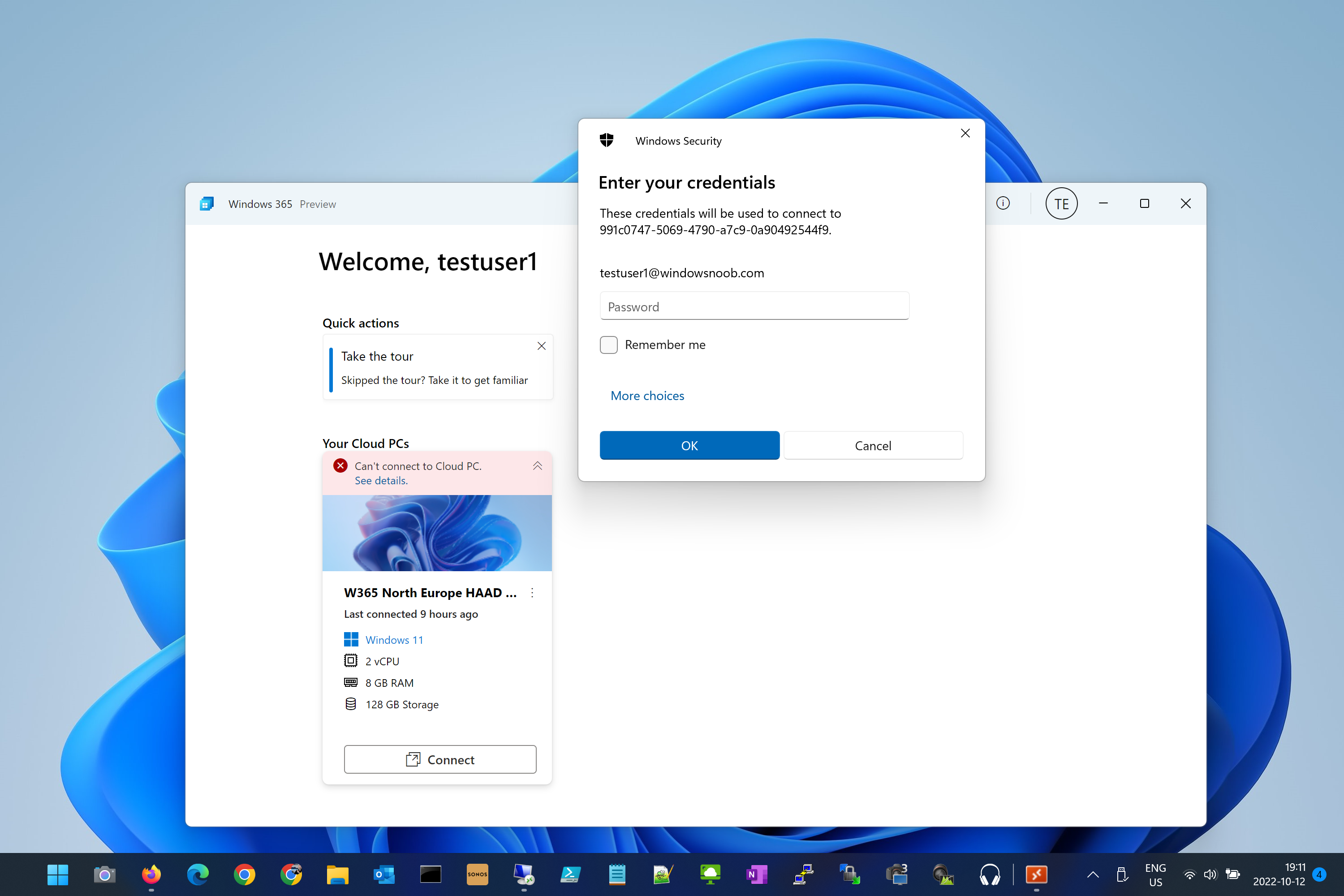Open the Take the tour quick action
The image size is (1344, 896).
pos(438,367)
